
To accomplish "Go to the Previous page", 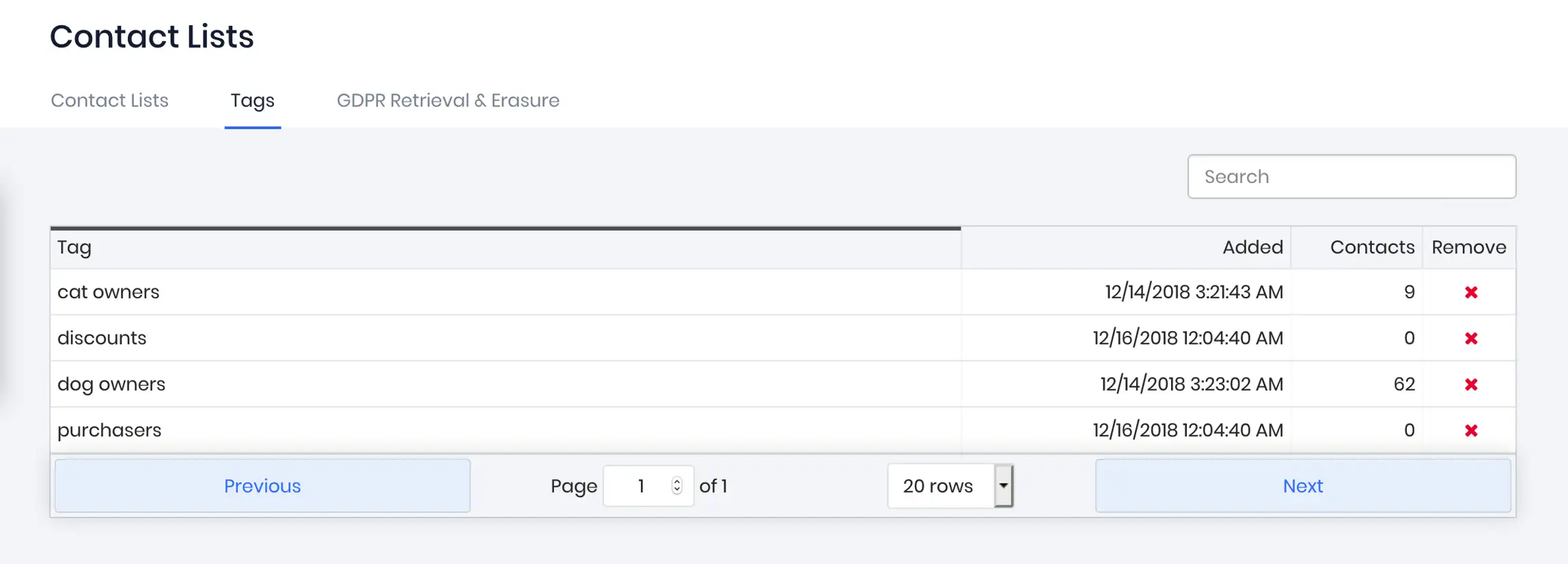I will [262, 485].
